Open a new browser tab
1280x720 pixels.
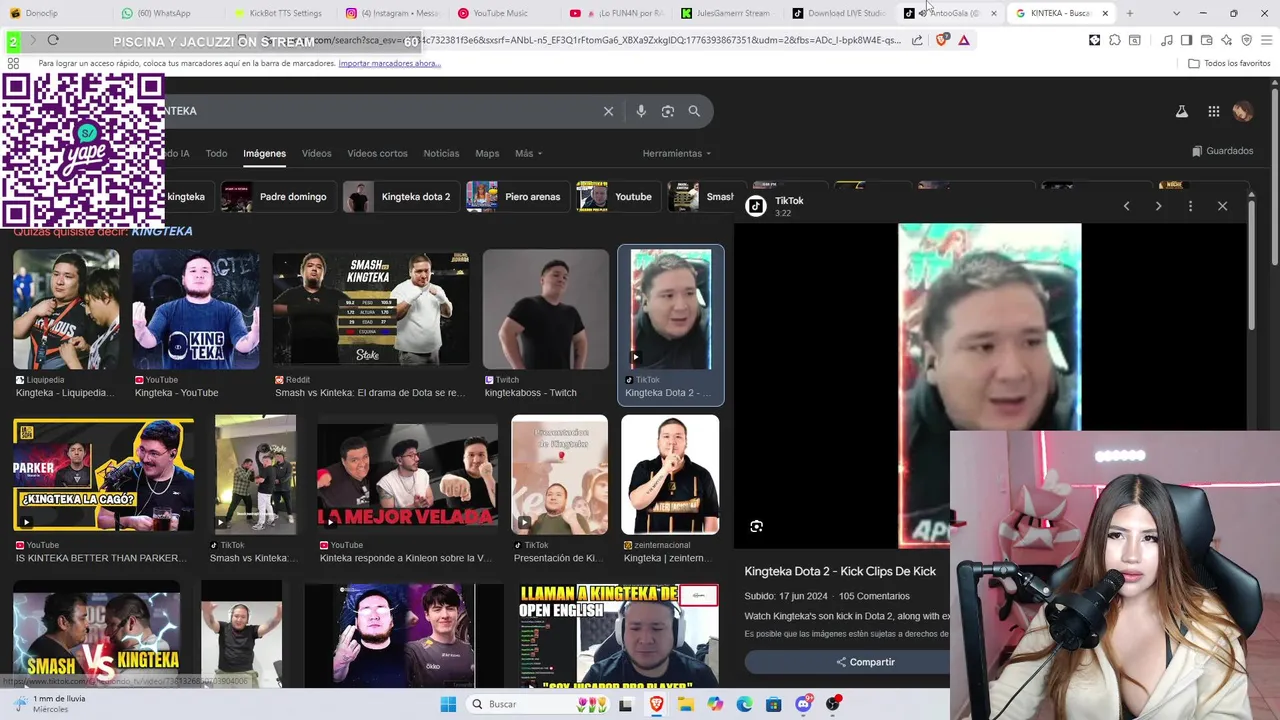1130,13
